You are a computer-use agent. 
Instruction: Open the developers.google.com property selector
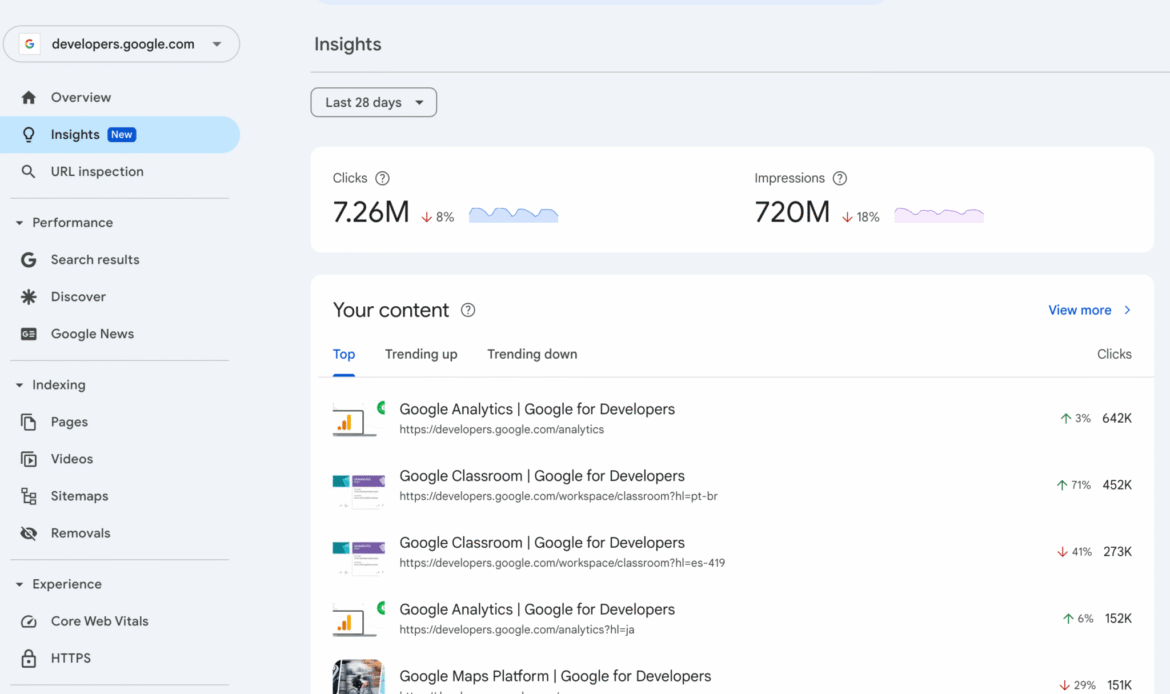click(x=121, y=44)
